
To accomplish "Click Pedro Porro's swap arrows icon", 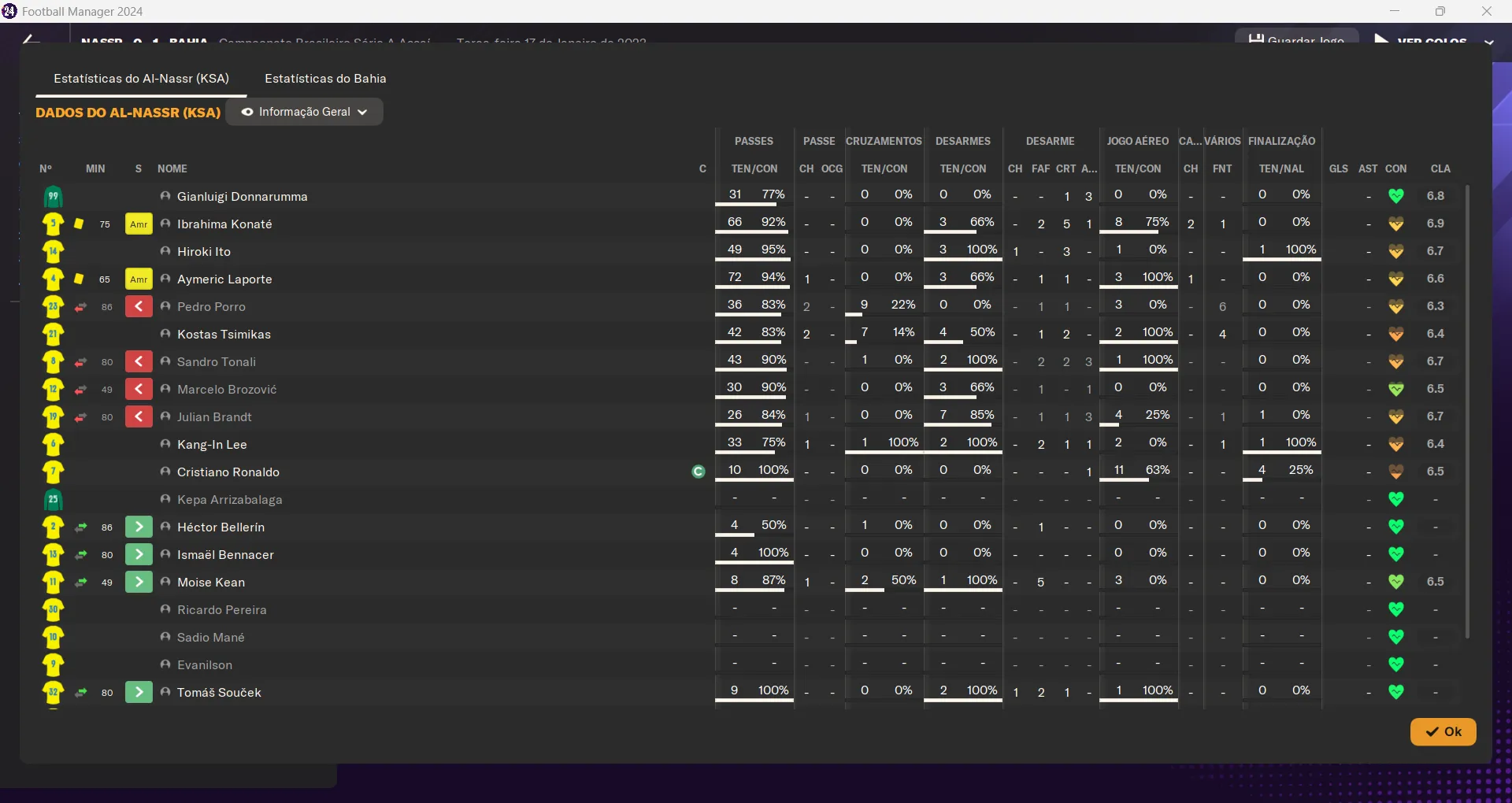I will pyautogui.click(x=80, y=307).
